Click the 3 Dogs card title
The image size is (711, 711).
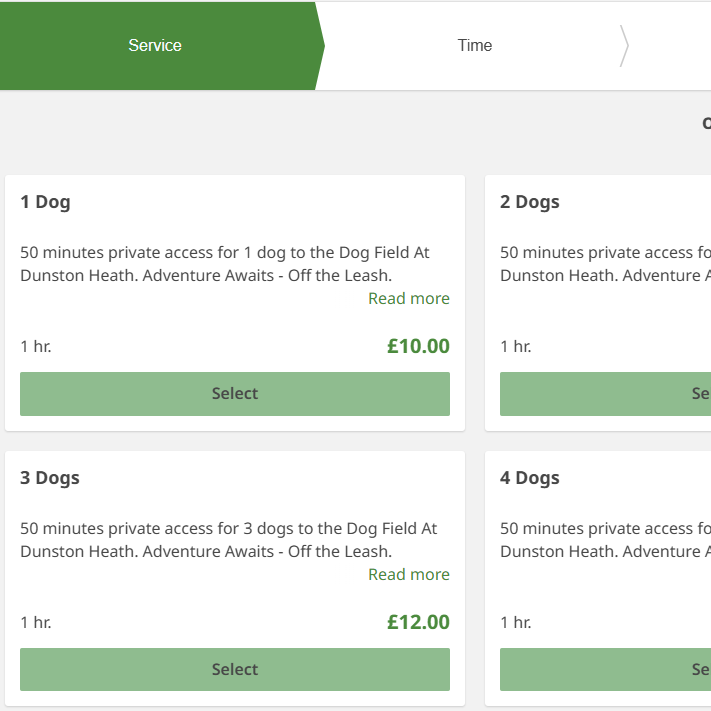click(x=50, y=478)
